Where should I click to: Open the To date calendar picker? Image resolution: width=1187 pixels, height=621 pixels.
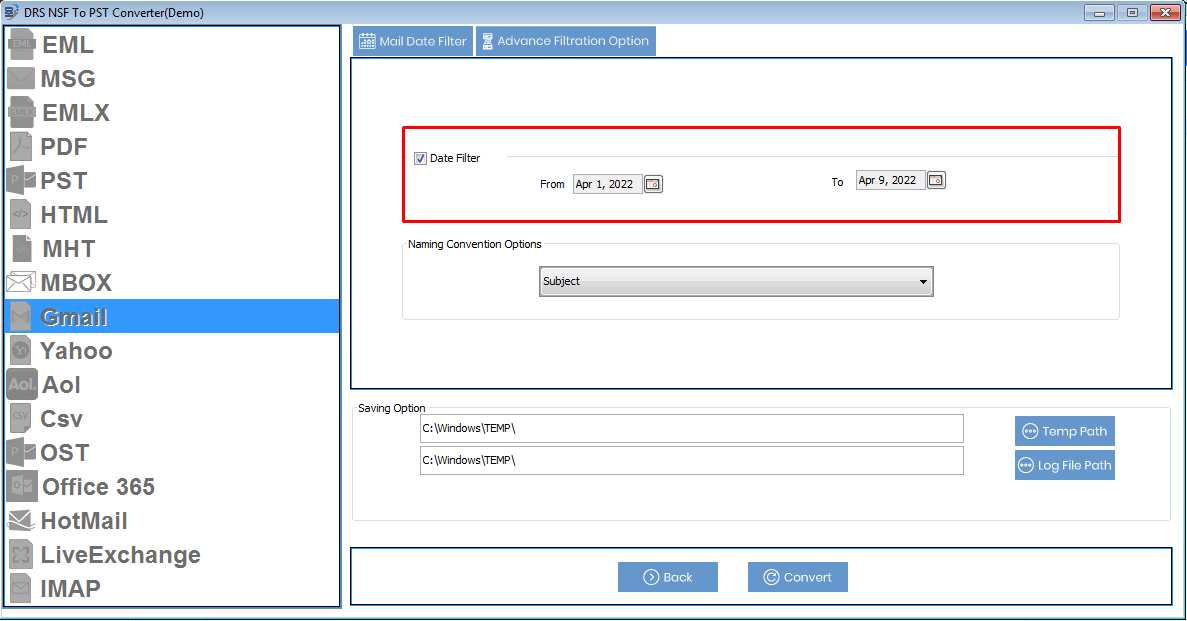936,181
